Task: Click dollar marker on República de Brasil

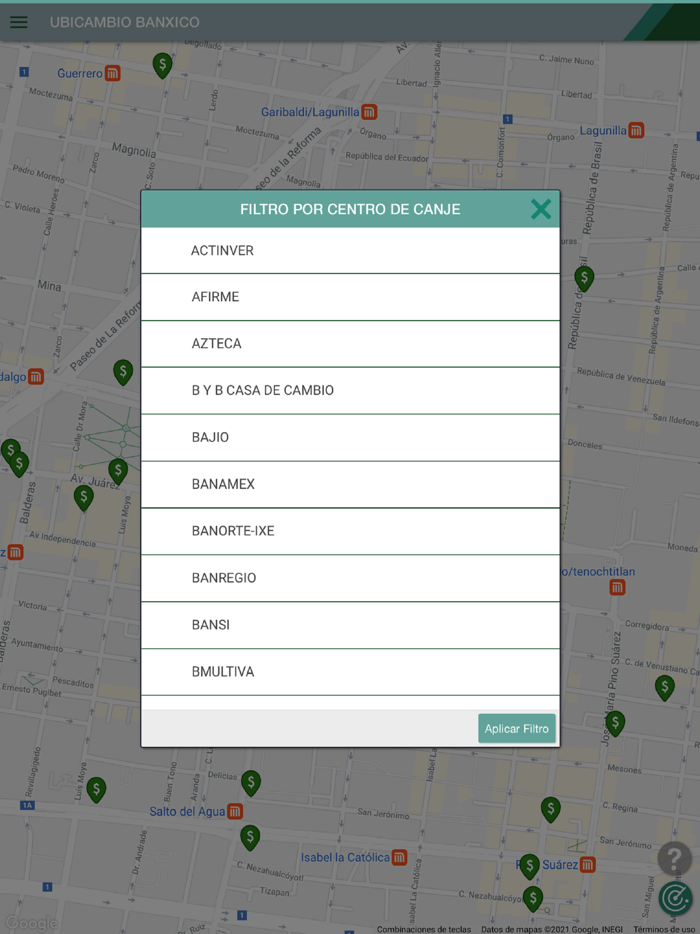Action: click(x=584, y=279)
